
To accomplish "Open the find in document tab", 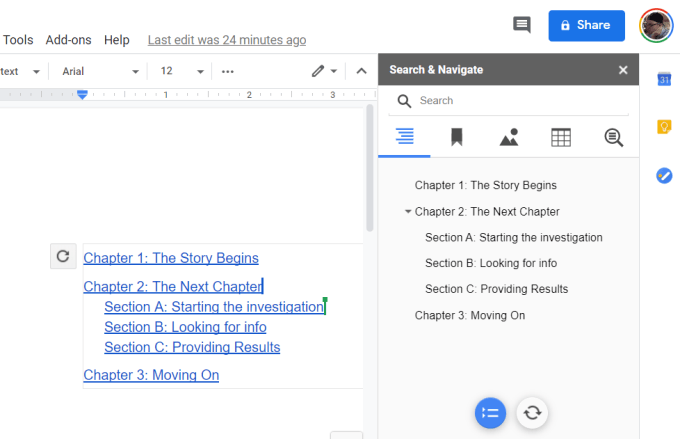I will [613, 138].
